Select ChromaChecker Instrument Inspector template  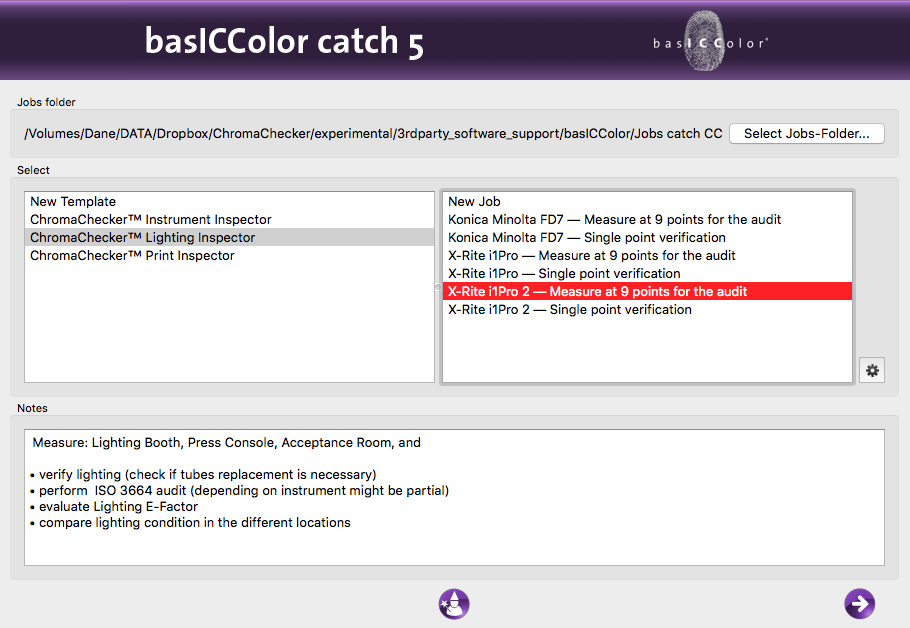pos(229,219)
